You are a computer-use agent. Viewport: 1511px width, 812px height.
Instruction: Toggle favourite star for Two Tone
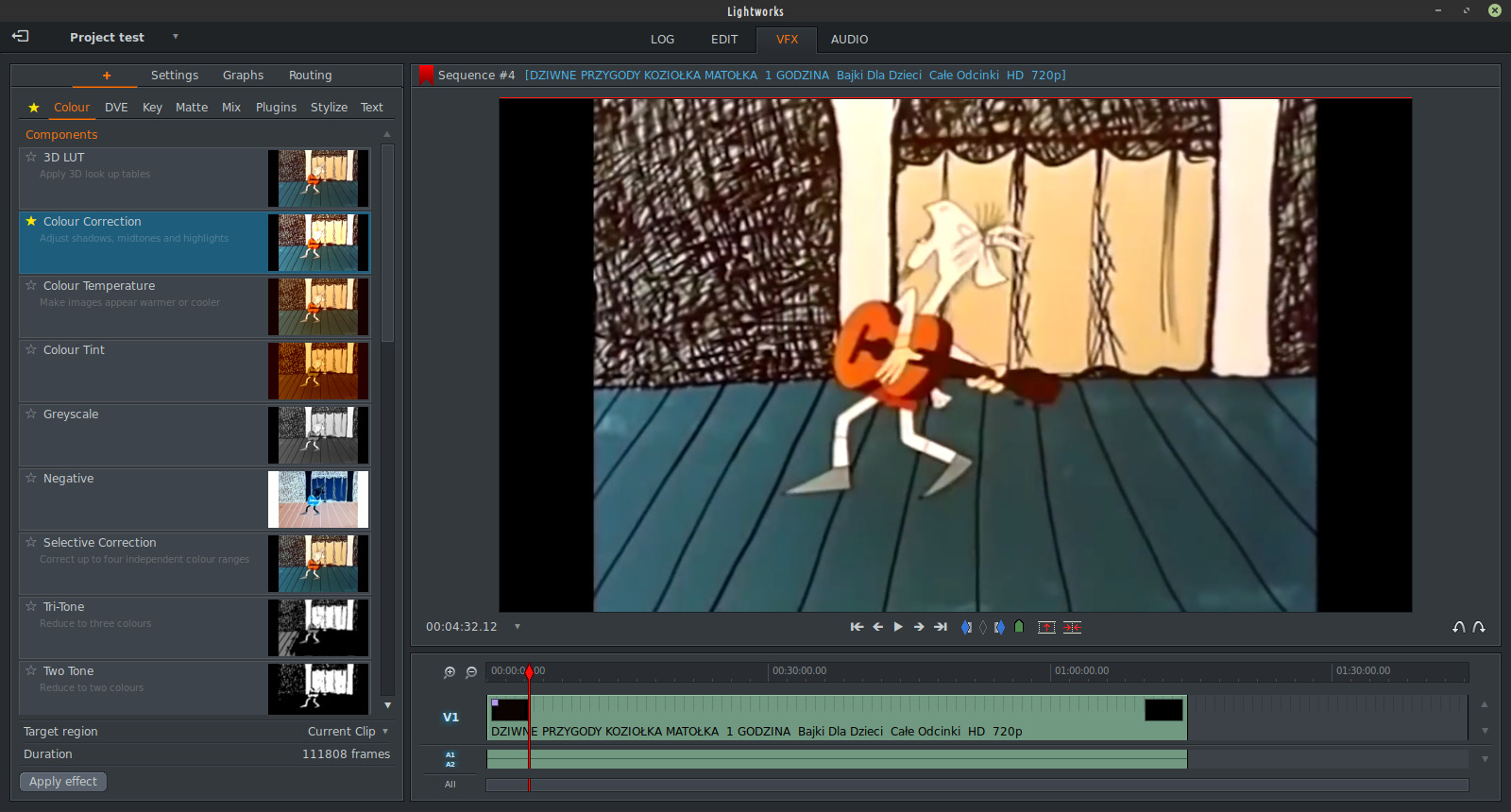tap(31, 670)
